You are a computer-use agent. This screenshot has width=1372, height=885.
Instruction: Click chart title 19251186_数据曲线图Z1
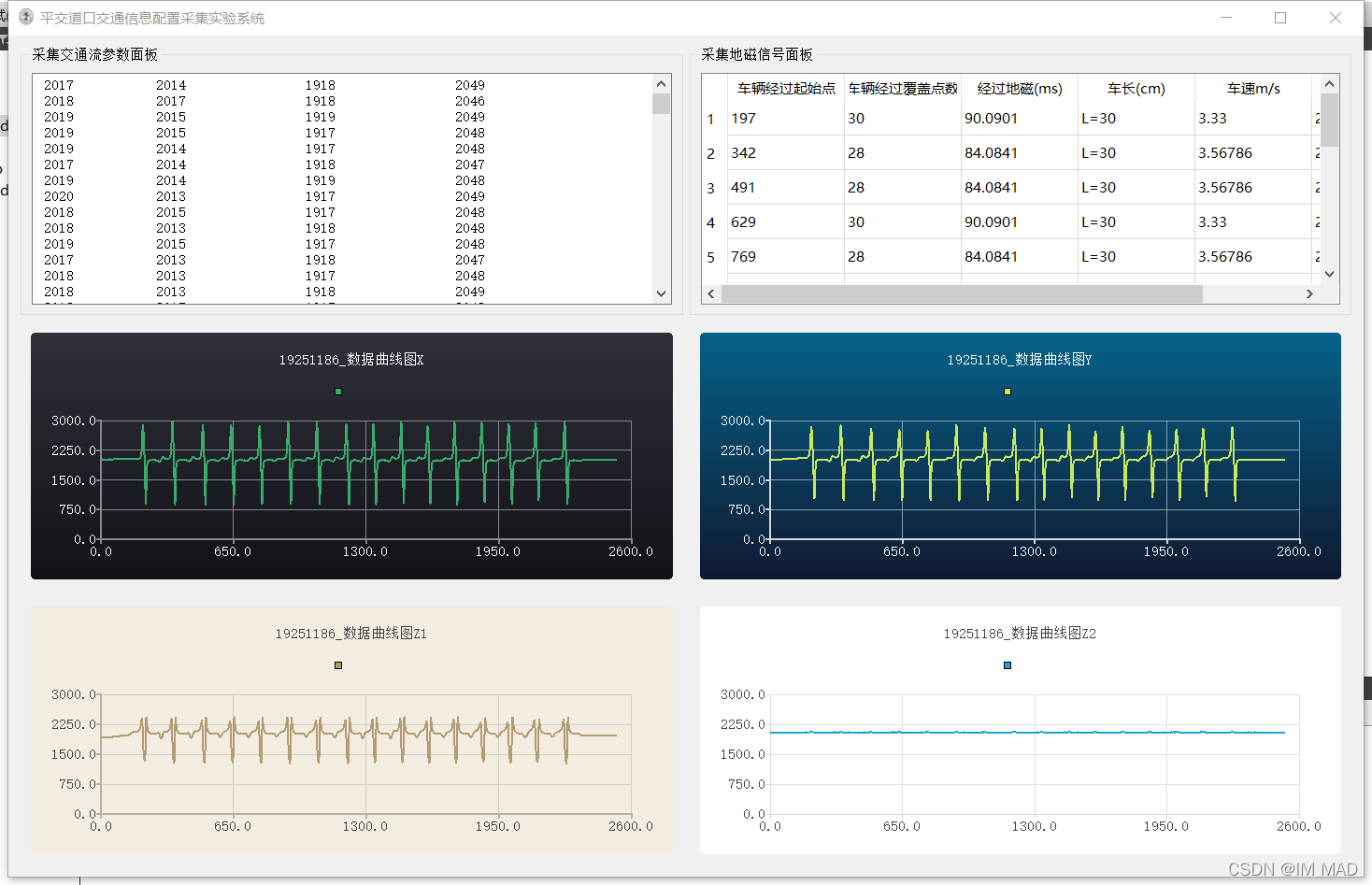tap(351, 634)
